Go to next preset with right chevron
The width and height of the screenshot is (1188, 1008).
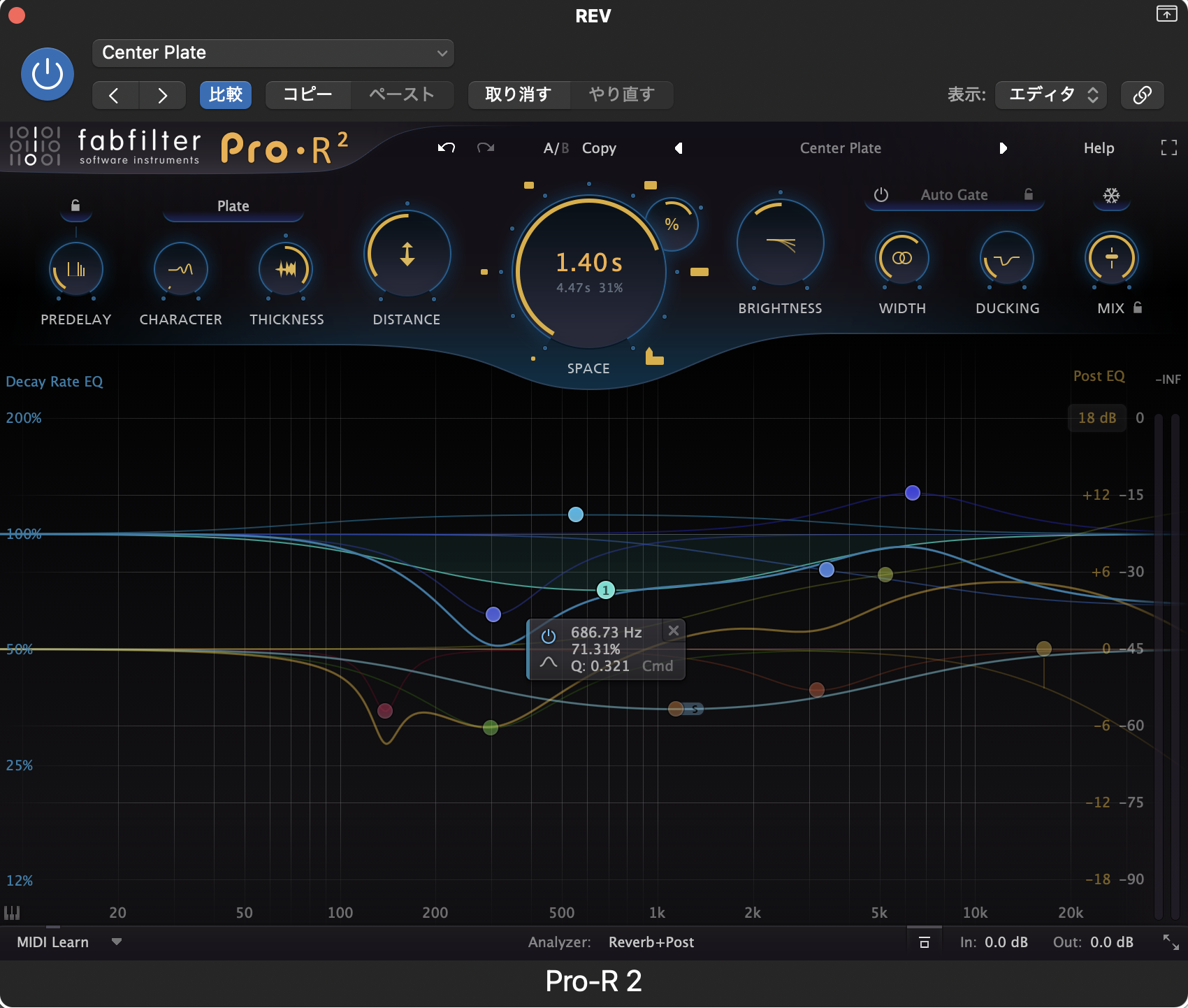pos(162,95)
